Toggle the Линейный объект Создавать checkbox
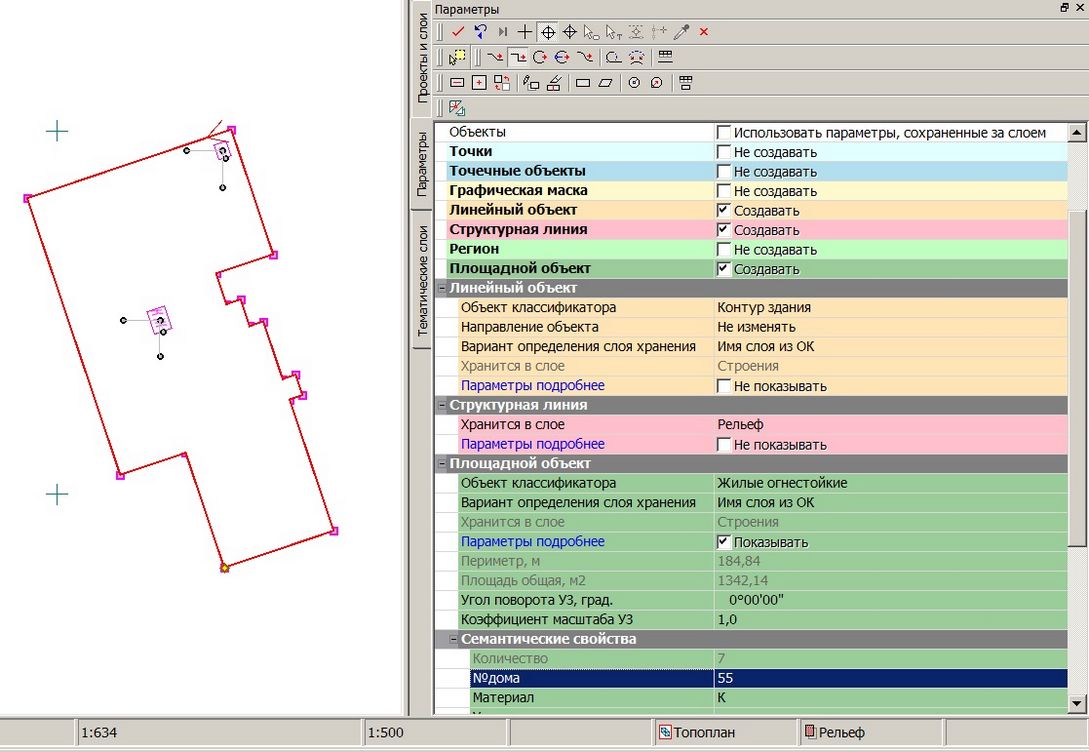The image size is (1089, 752). (x=723, y=211)
